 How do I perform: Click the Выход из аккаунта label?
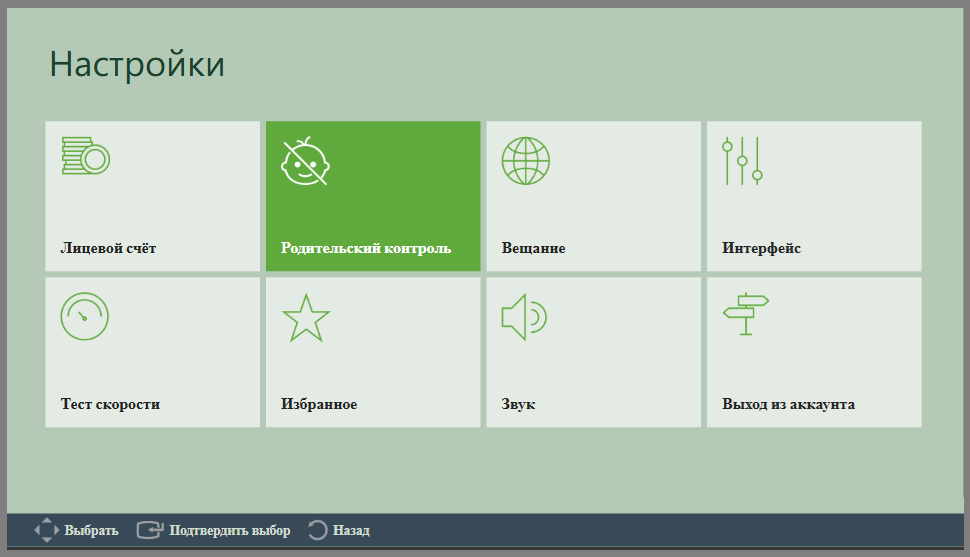[788, 404]
